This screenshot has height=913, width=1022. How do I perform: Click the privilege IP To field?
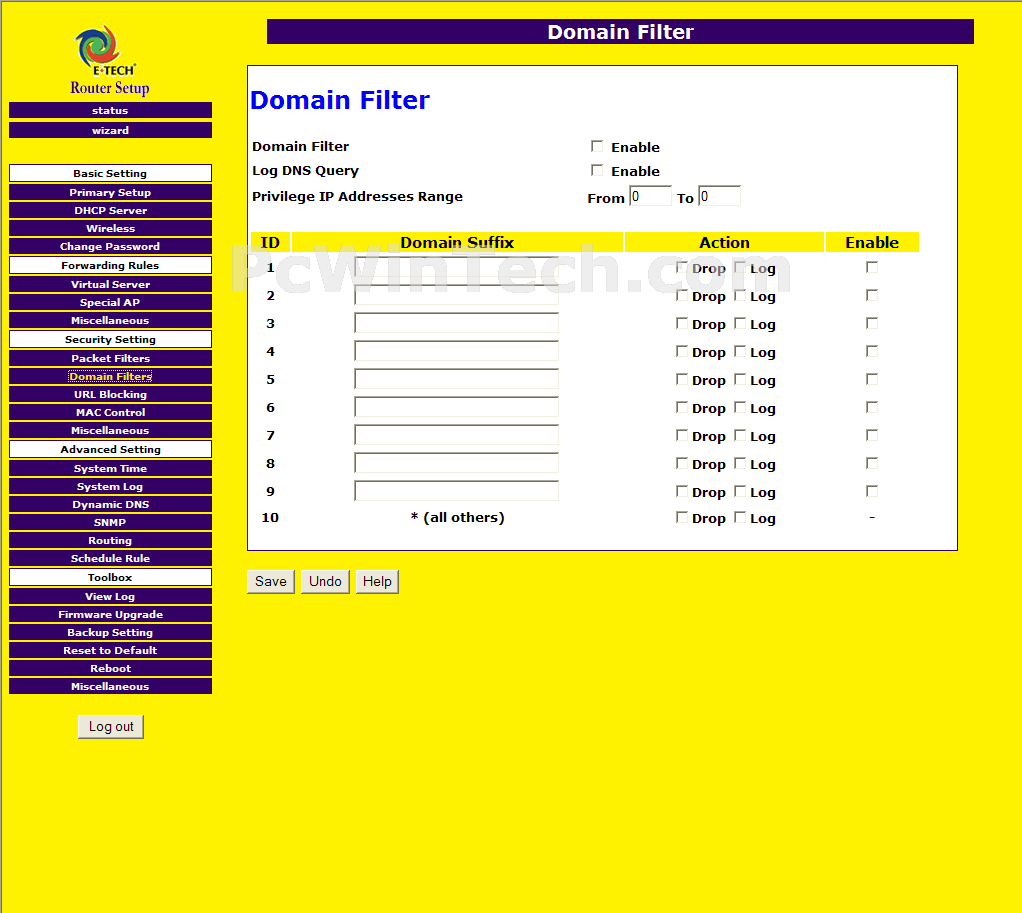[719, 196]
